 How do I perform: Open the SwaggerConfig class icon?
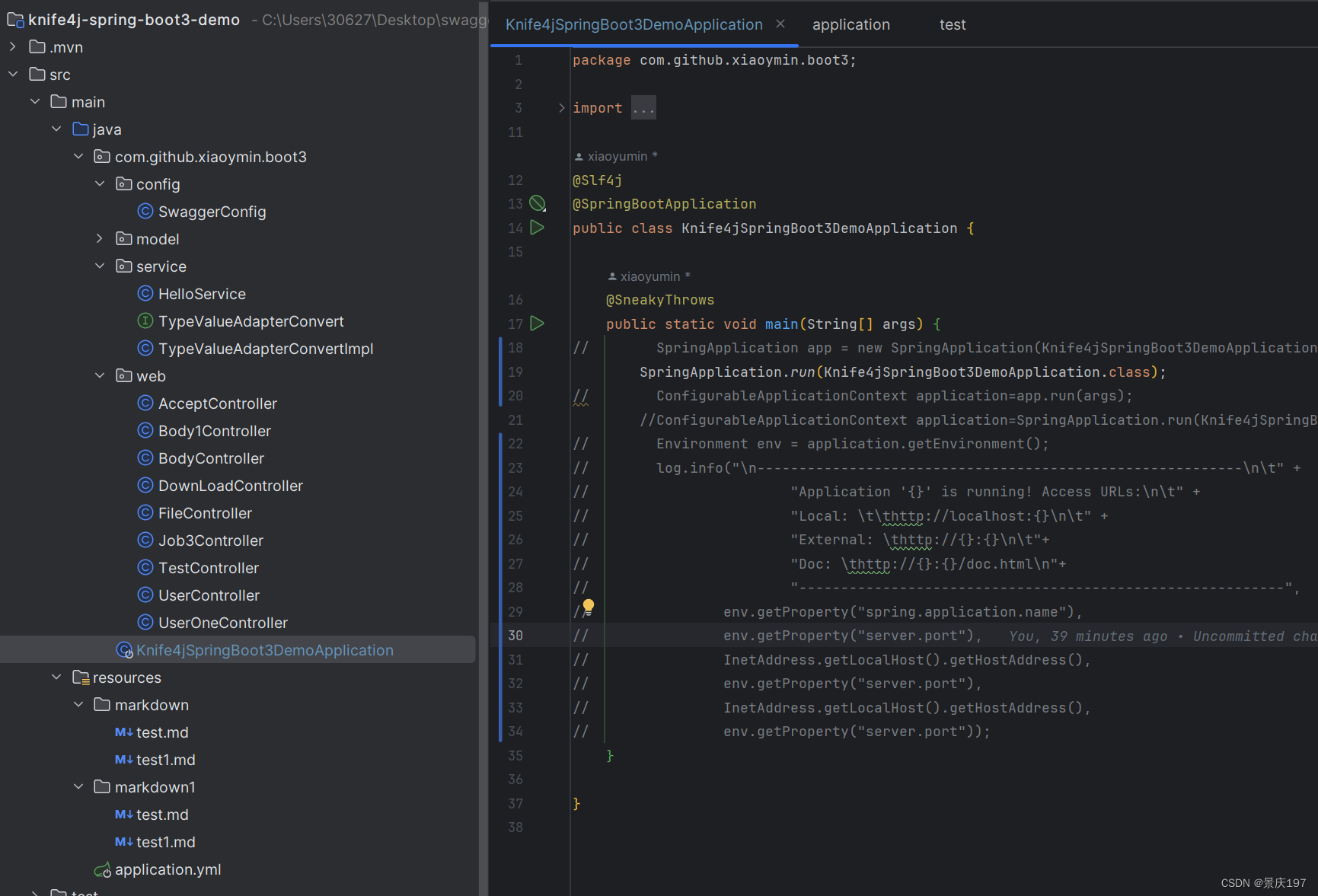coord(145,211)
